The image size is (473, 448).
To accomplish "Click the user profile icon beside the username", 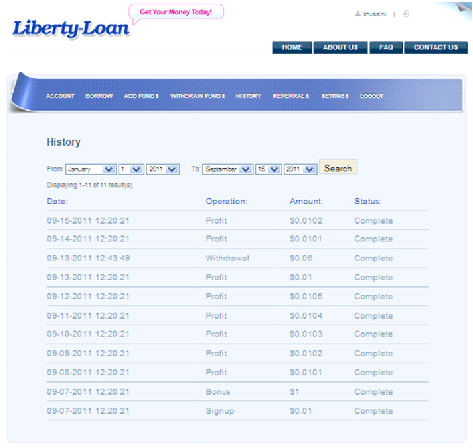I will [x=358, y=14].
